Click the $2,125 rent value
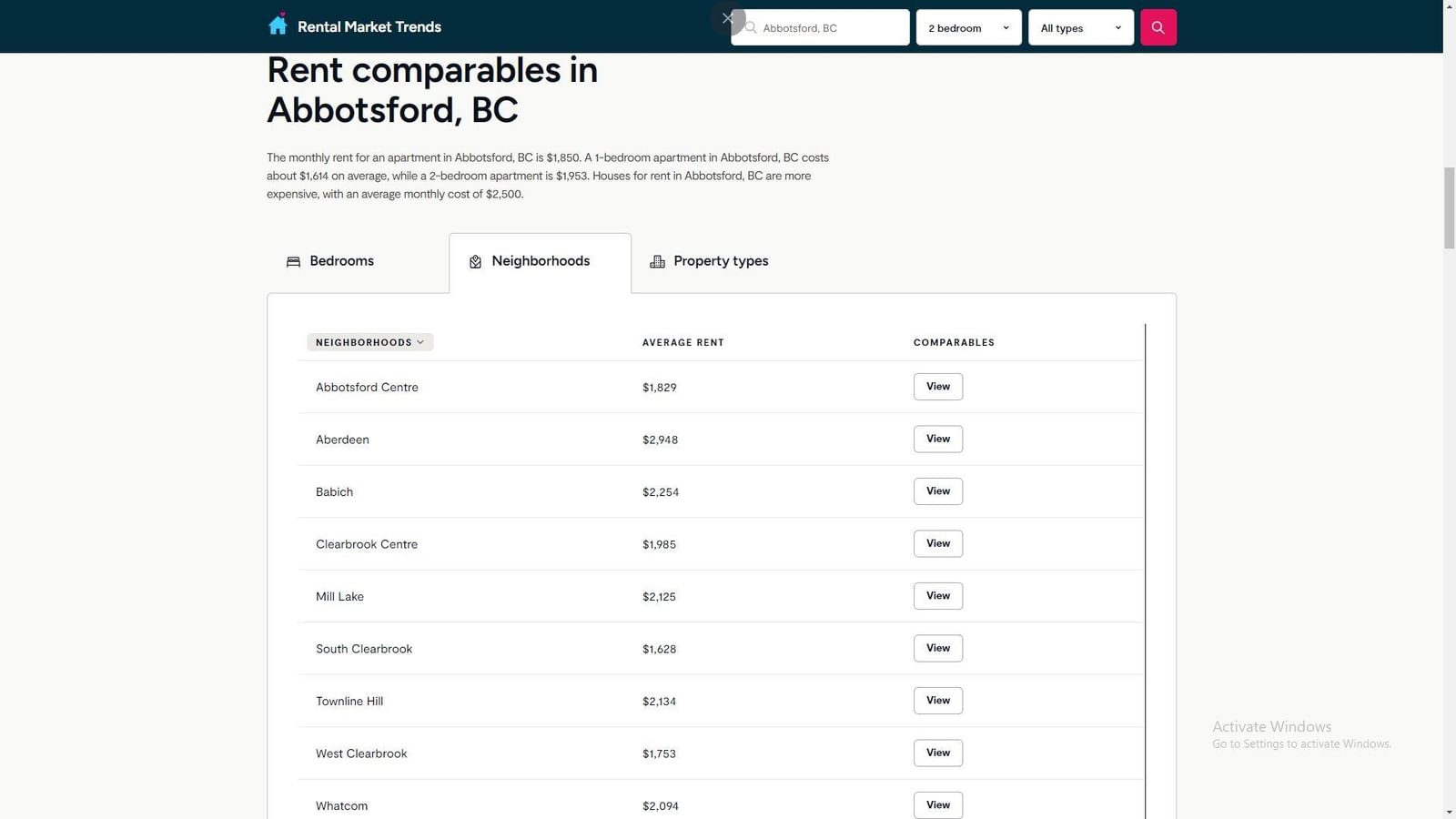This screenshot has height=819, width=1456. [x=659, y=597]
